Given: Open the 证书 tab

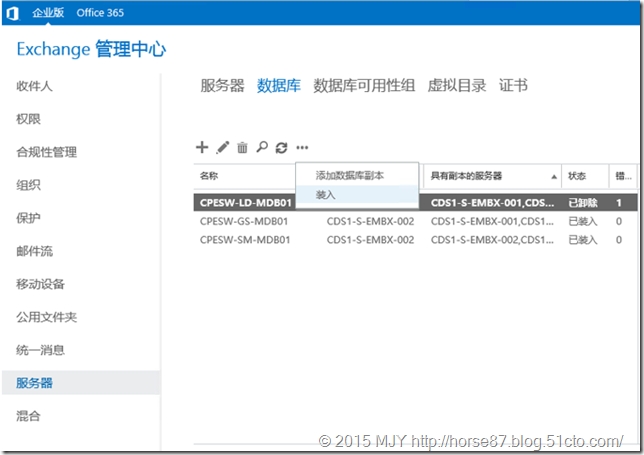Looking at the screenshot, I should tap(513, 86).
